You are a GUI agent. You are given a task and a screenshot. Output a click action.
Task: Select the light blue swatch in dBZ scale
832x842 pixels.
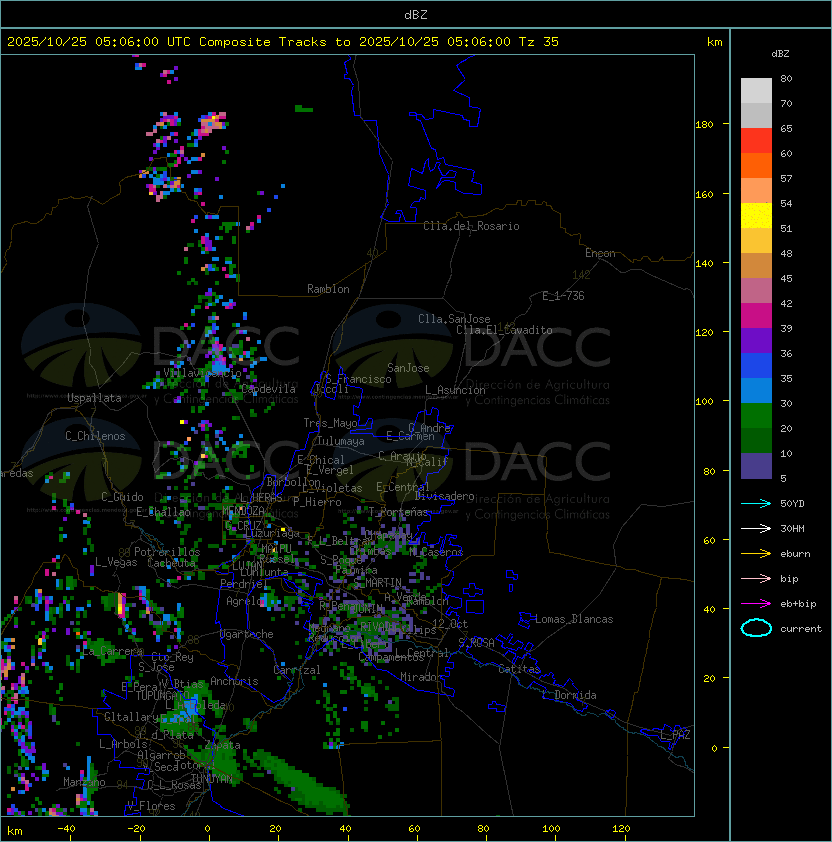point(756,391)
